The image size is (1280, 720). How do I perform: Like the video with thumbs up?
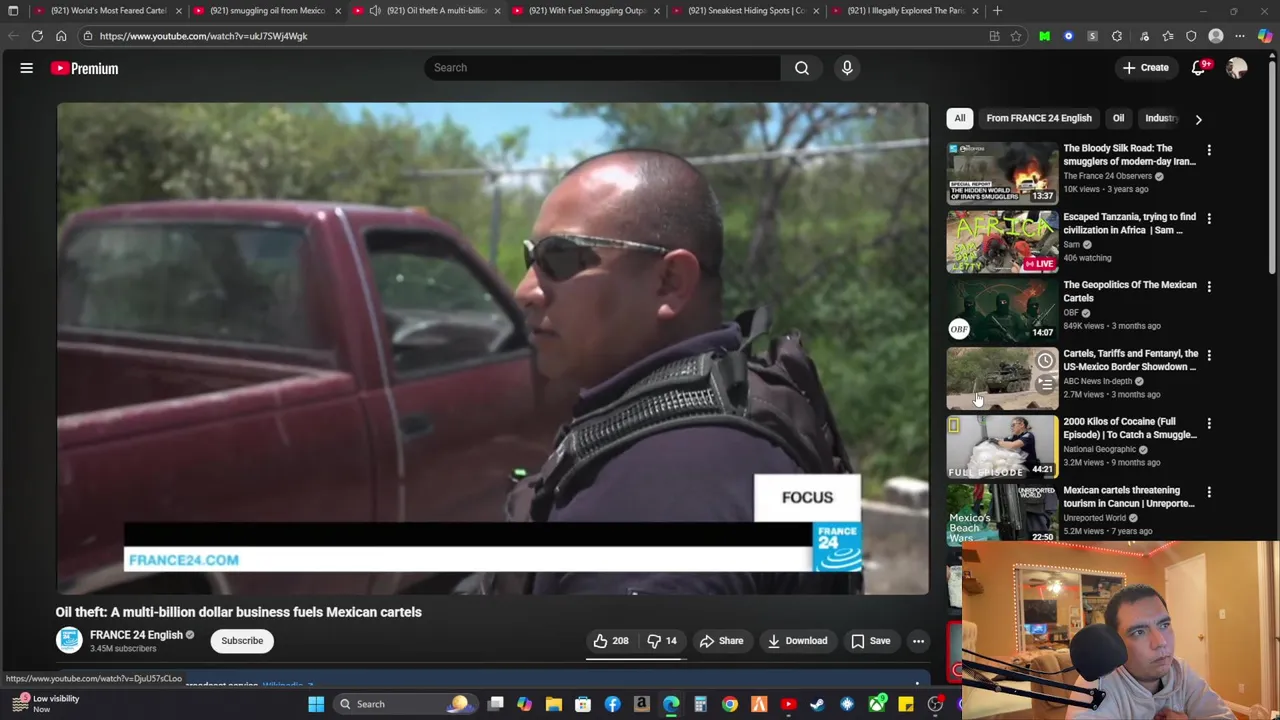point(610,641)
